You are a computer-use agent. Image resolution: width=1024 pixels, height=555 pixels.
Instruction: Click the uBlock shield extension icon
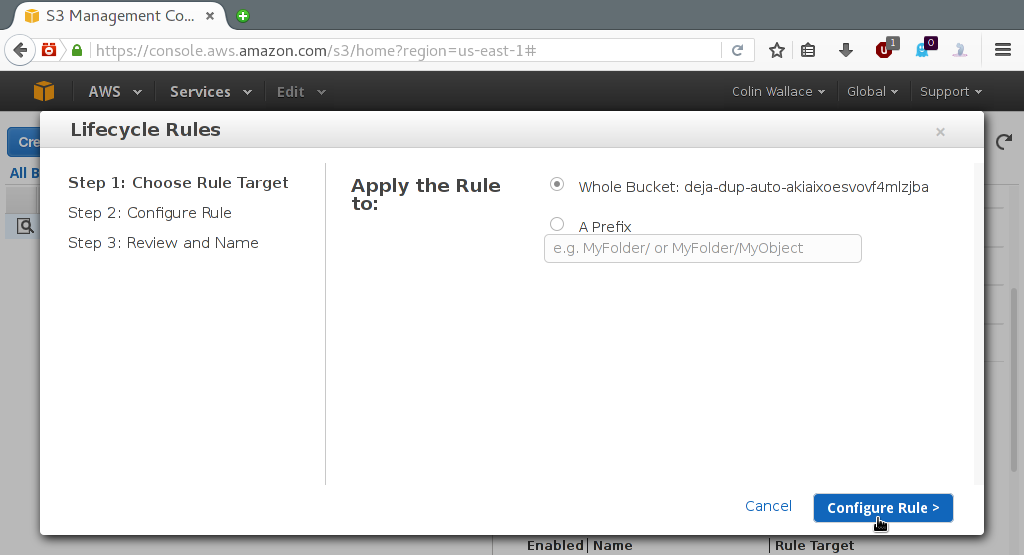886,49
